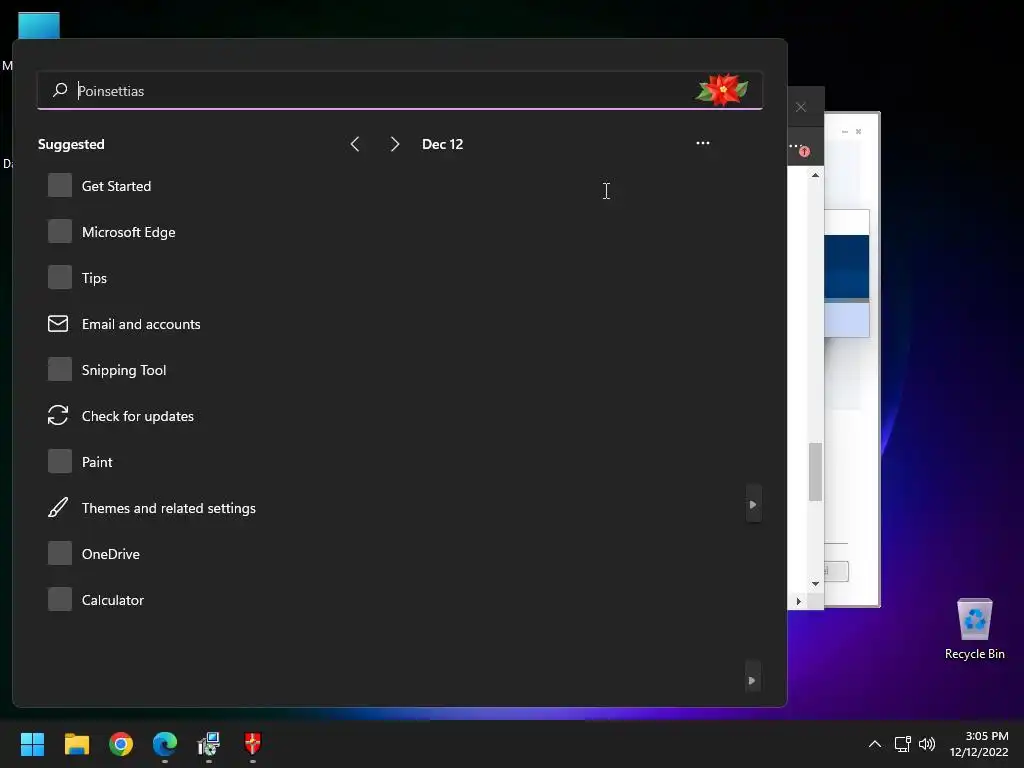Go to previous day with left chevron
The width and height of the screenshot is (1024, 768).
(355, 144)
